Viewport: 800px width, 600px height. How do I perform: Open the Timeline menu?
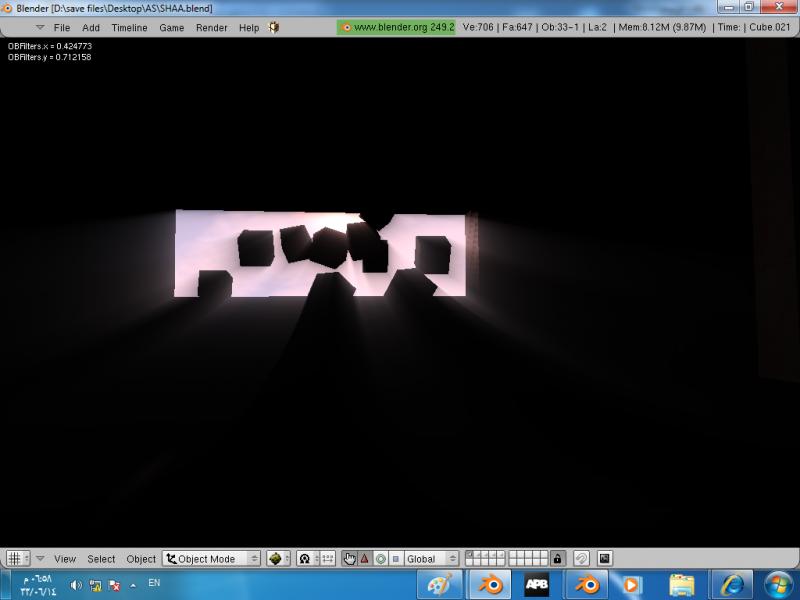tap(130, 28)
